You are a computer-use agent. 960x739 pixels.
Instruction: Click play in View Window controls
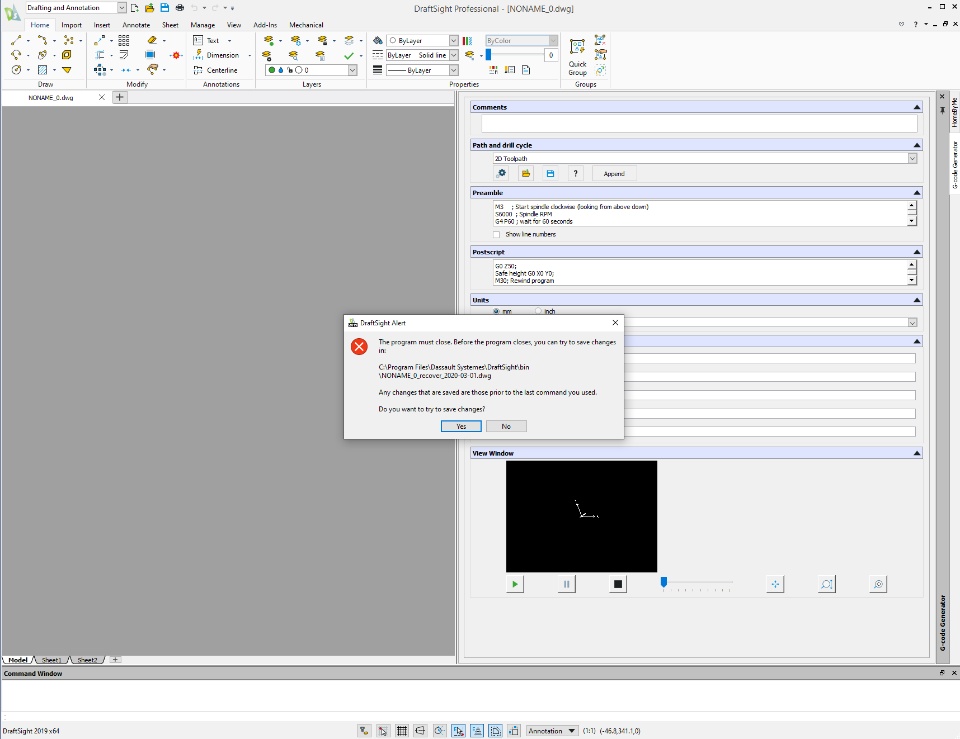(515, 584)
